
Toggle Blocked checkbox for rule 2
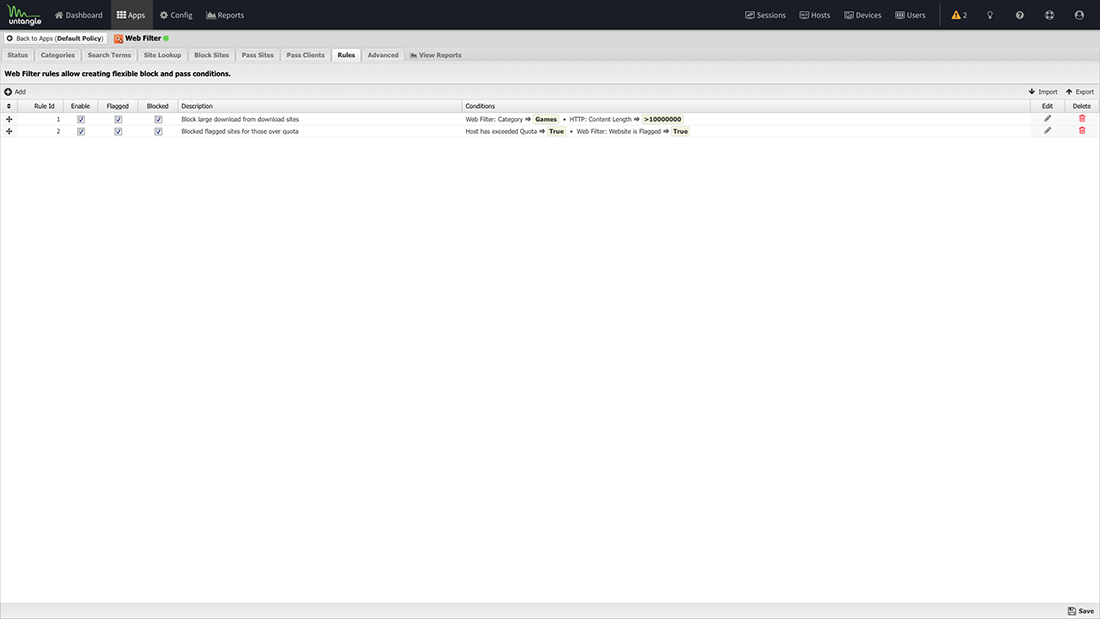[158, 131]
